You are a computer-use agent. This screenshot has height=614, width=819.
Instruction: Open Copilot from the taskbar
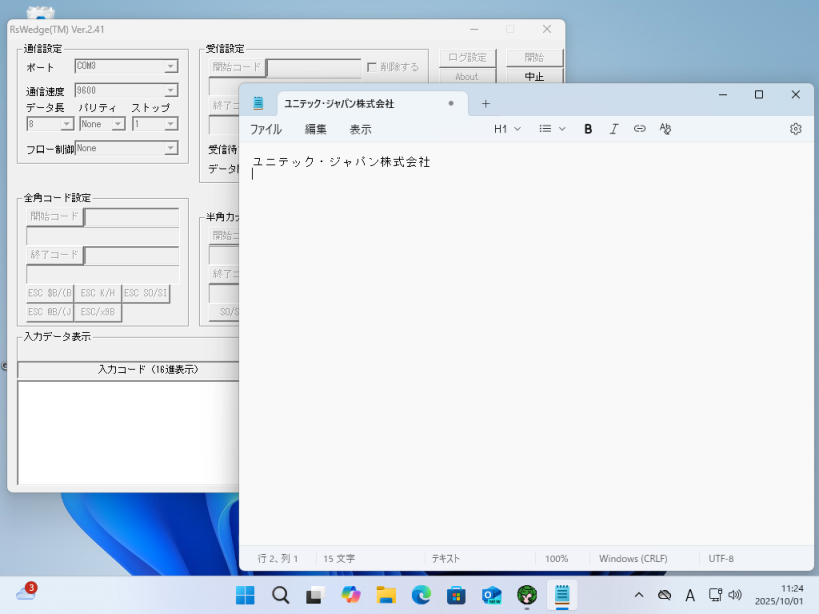350,595
